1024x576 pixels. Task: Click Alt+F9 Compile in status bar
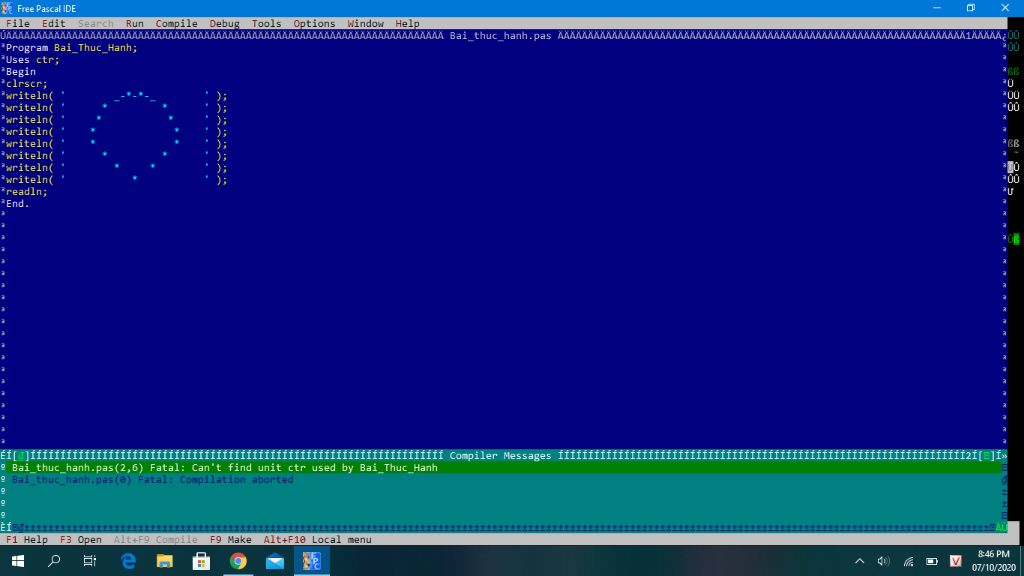click(155, 539)
